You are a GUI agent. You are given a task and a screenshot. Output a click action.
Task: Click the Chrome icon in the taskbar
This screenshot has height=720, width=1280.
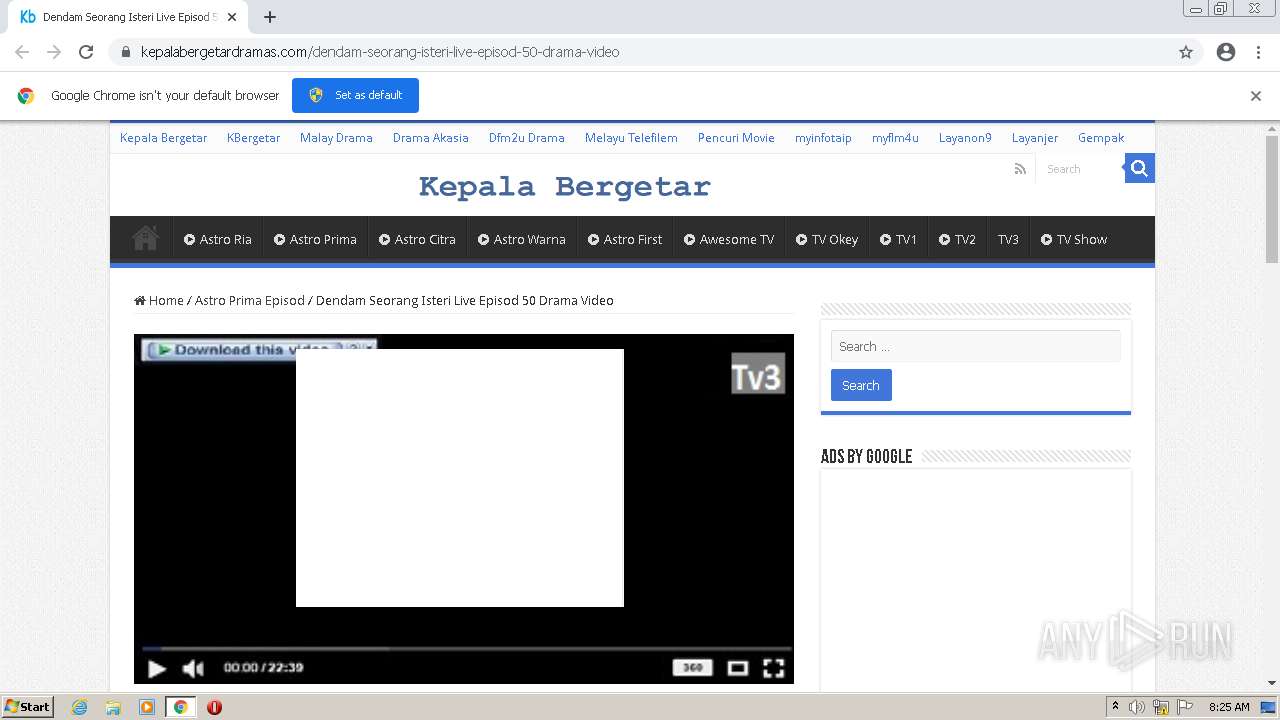pyautogui.click(x=180, y=707)
